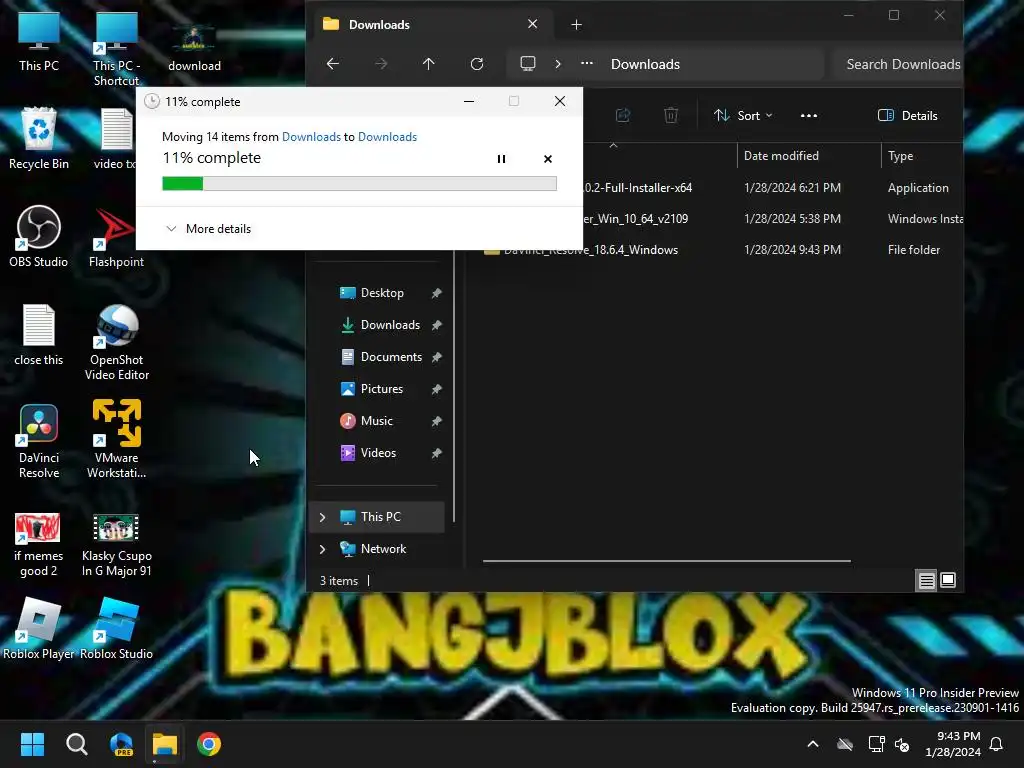Refresh the Downloads folder
Image resolution: width=1024 pixels, height=768 pixels.
(477, 64)
